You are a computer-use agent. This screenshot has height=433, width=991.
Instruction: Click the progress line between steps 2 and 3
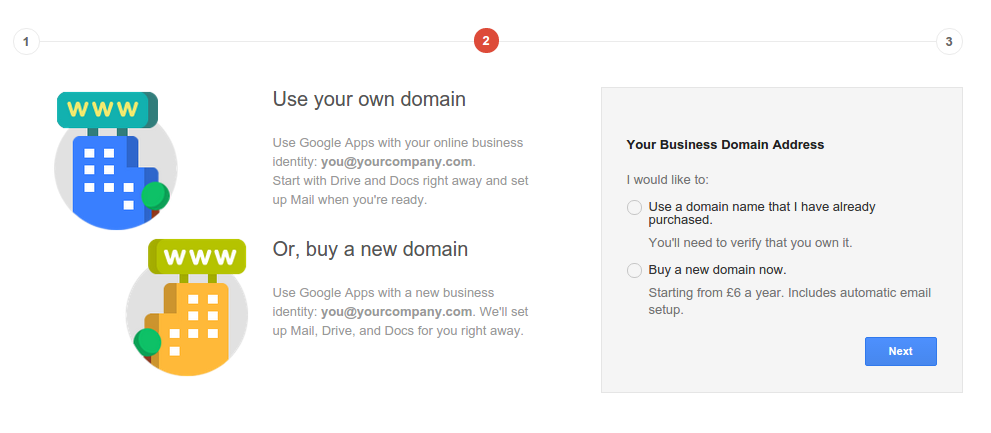[x=717, y=42]
